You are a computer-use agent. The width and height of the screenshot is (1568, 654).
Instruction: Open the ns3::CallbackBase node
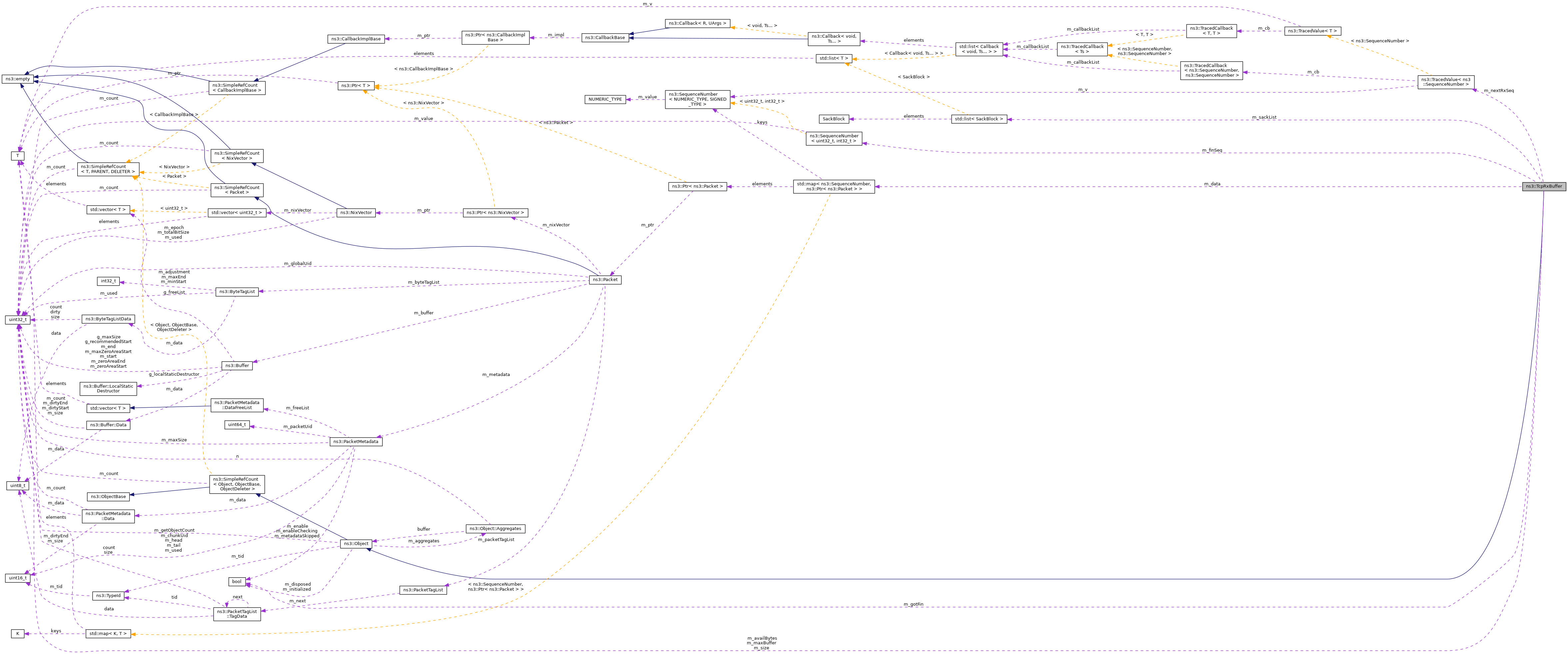(x=605, y=38)
